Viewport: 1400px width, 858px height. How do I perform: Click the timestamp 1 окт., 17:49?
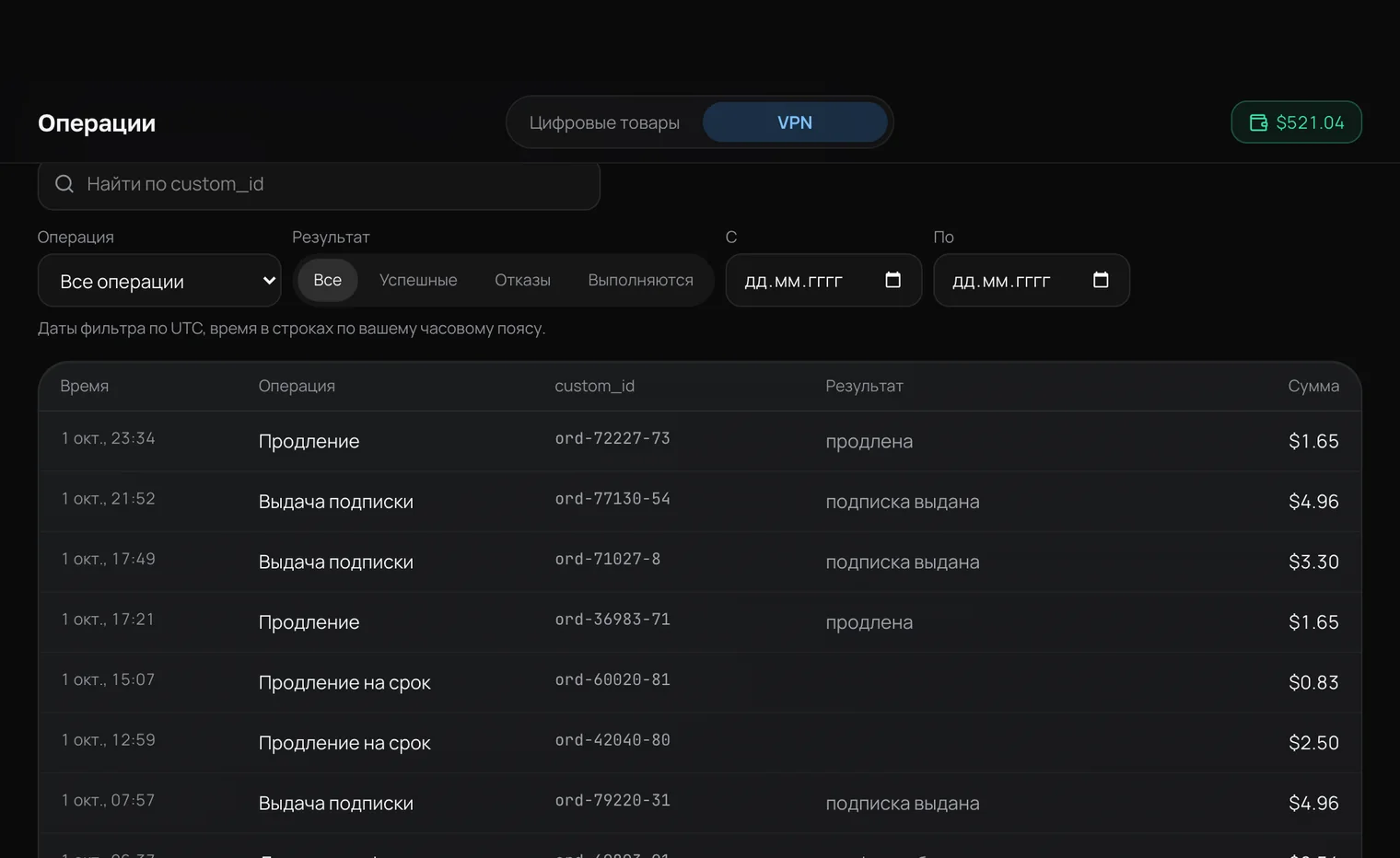[x=108, y=559]
